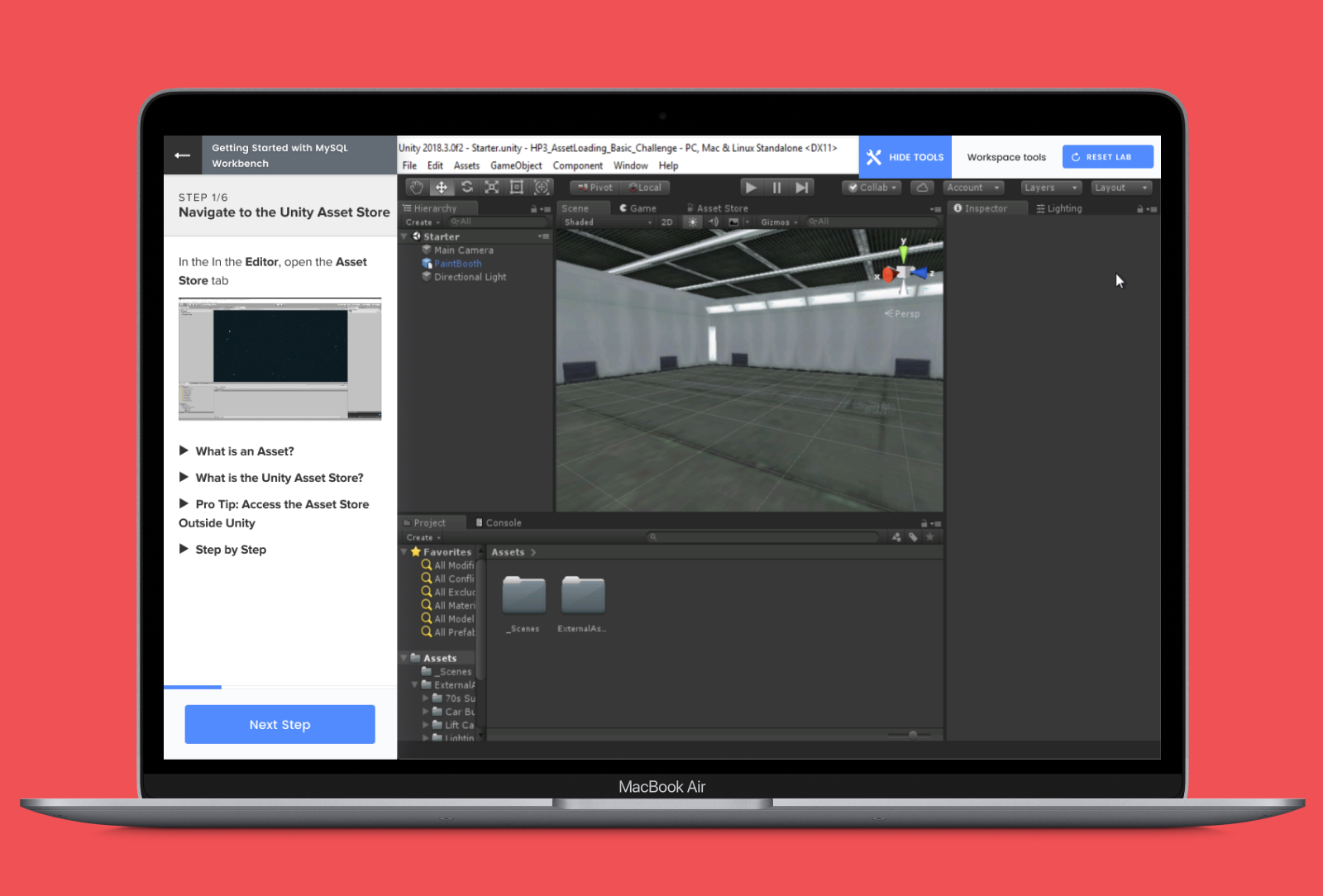Viewport: 1323px width, 896px height.
Task: Click the Search by Label tag icon
Action: point(913,537)
